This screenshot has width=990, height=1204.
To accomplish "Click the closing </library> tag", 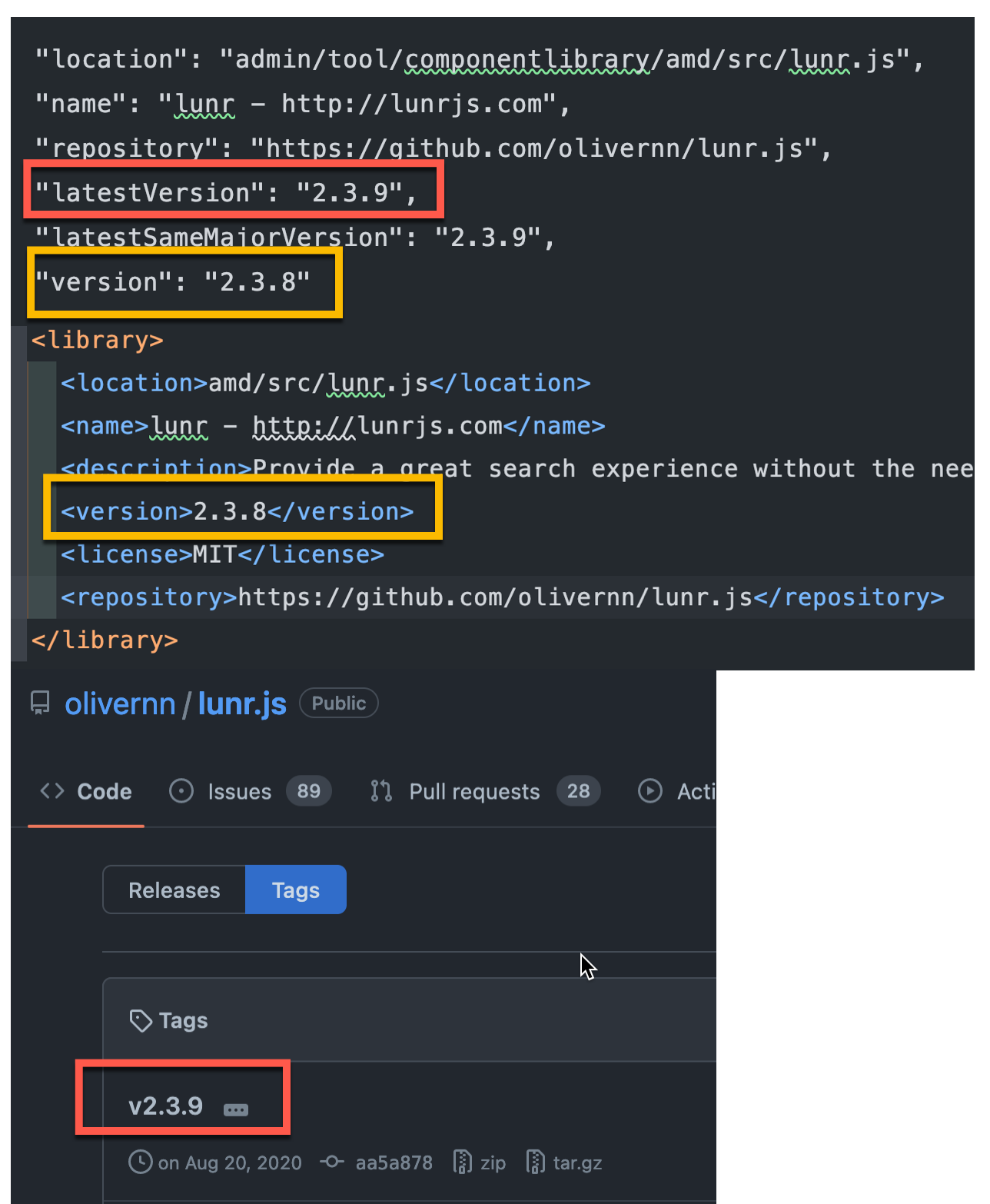I will click(x=105, y=640).
